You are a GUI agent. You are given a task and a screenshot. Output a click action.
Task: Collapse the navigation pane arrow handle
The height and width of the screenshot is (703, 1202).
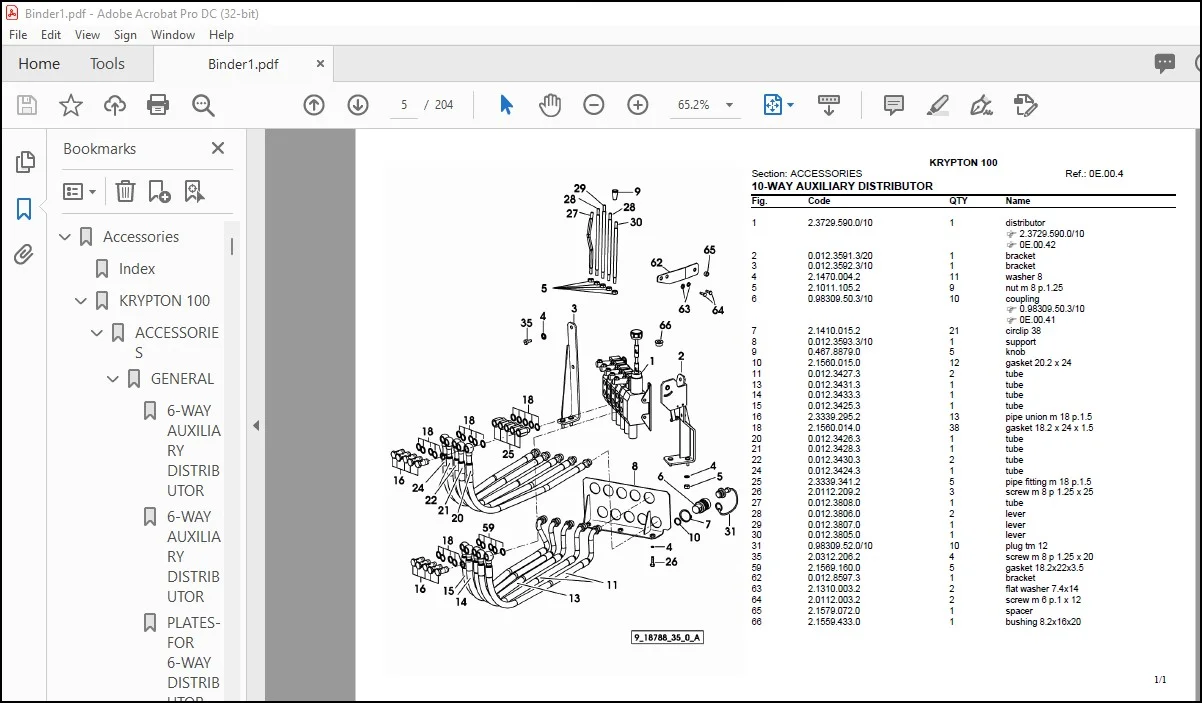256,425
